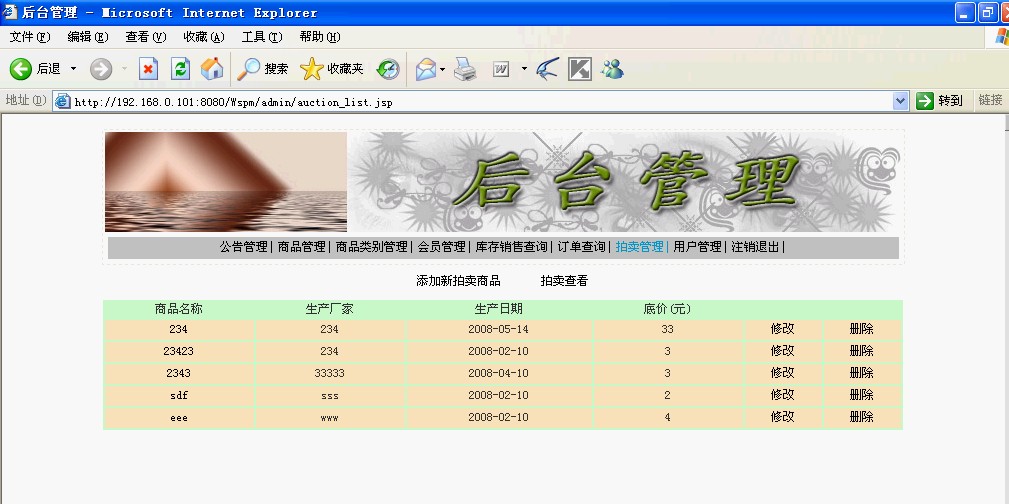This screenshot has height=504, width=1009.
Task: Stop page loading with red X icon
Action: point(149,69)
